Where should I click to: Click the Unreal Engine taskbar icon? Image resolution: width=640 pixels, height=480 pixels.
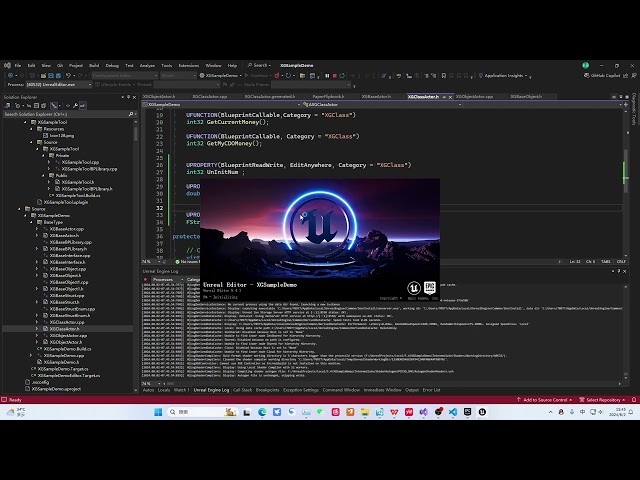click(x=482, y=412)
